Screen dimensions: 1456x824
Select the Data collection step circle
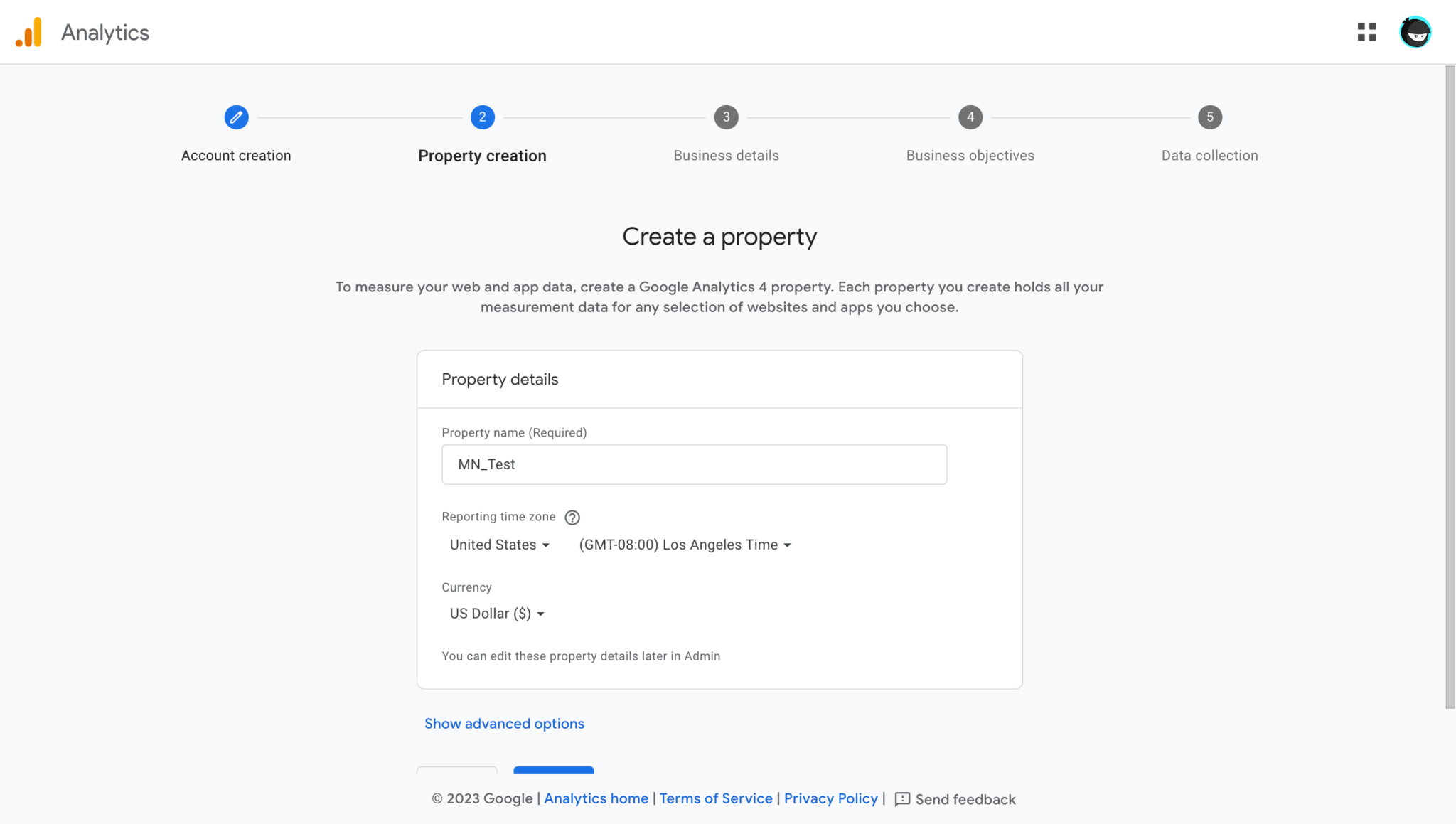(x=1209, y=117)
